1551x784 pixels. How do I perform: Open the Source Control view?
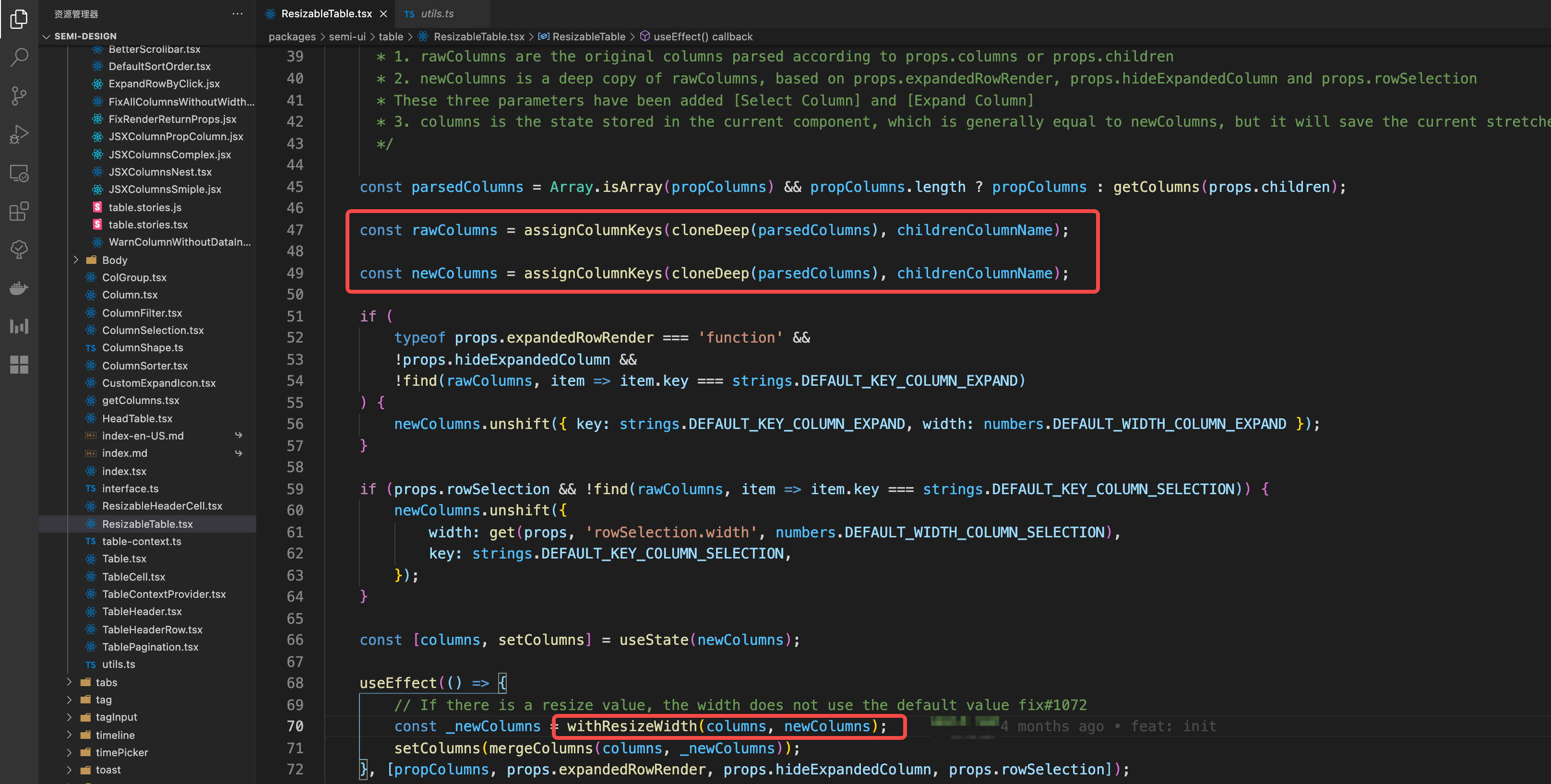[19, 96]
